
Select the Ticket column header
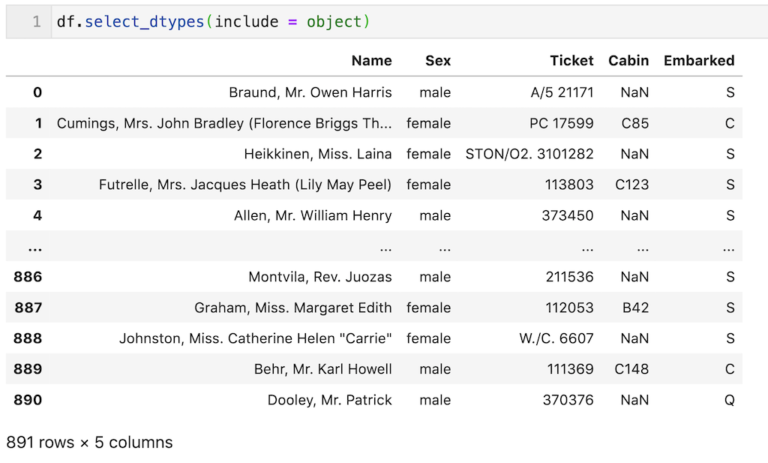[572, 61]
